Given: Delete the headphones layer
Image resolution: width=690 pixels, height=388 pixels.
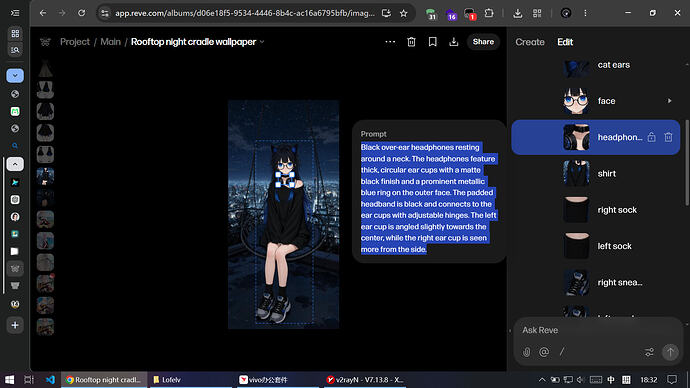Looking at the screenshot, I should pyautogui.click(x=668, y=137).
